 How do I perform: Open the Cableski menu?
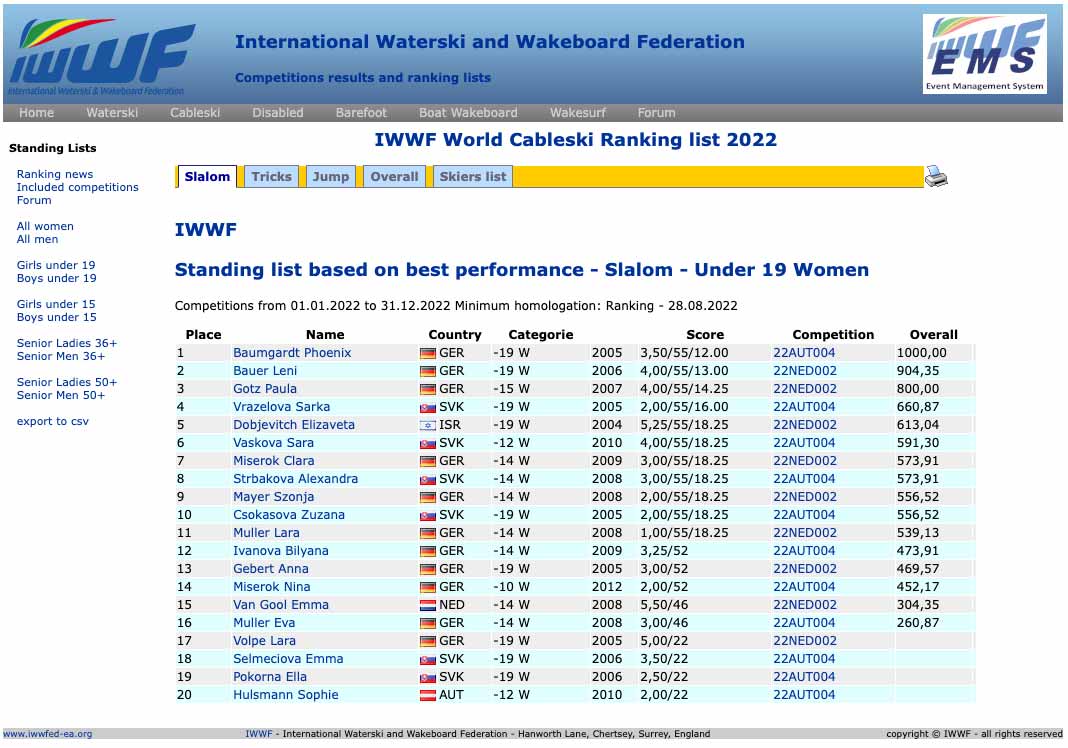(x=195, y=113)
